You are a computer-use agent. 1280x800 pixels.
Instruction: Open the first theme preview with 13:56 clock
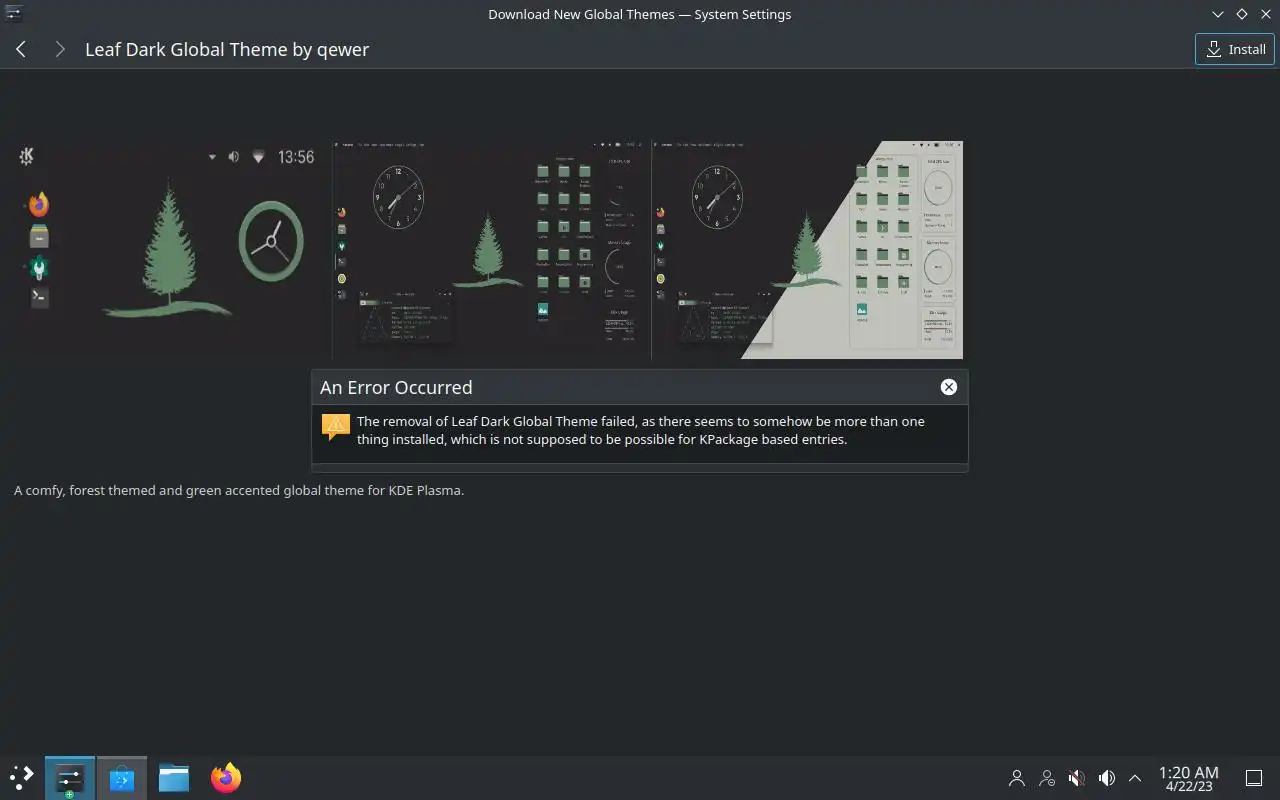173,250
